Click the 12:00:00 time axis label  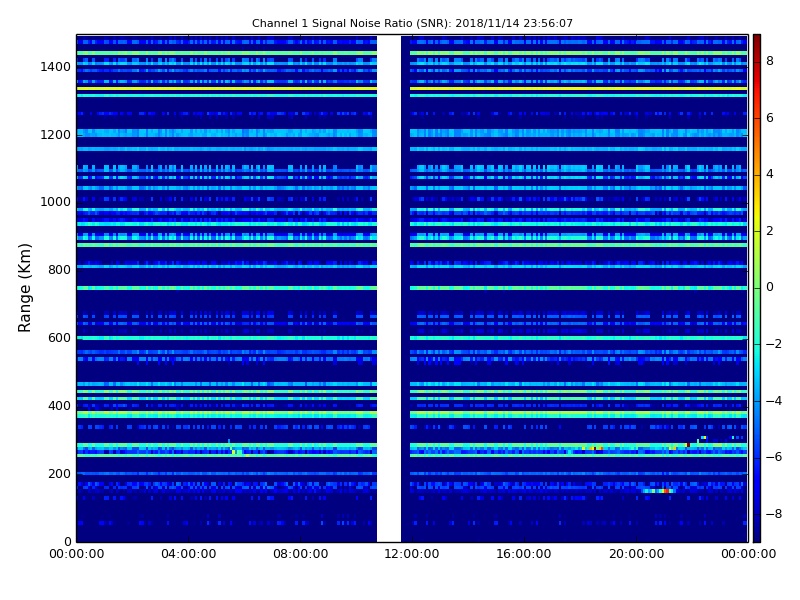click(x=412, y=554)
